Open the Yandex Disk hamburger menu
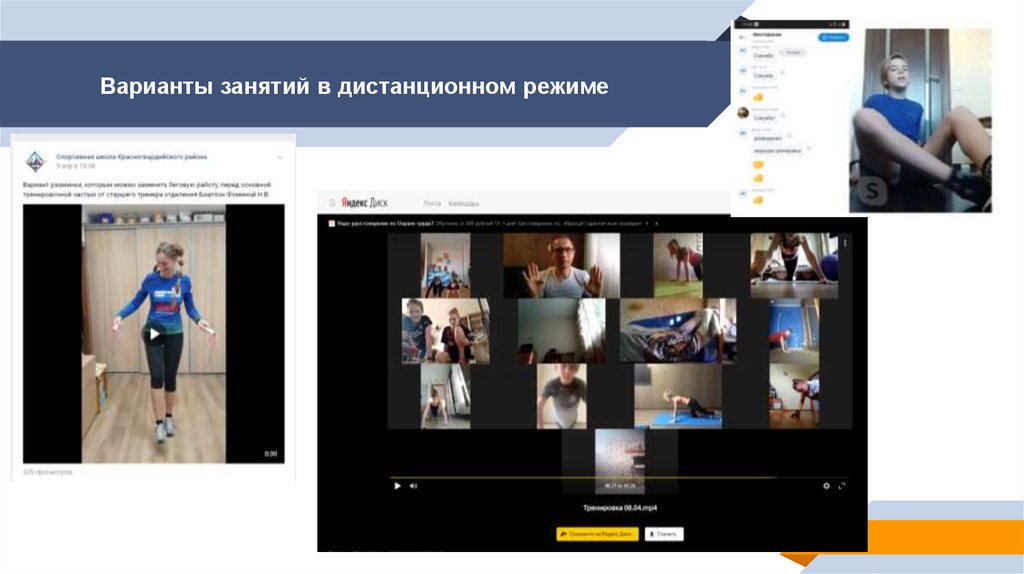Screen dimensions: 1024x574 pyautogui.click(x=332, y=203)
